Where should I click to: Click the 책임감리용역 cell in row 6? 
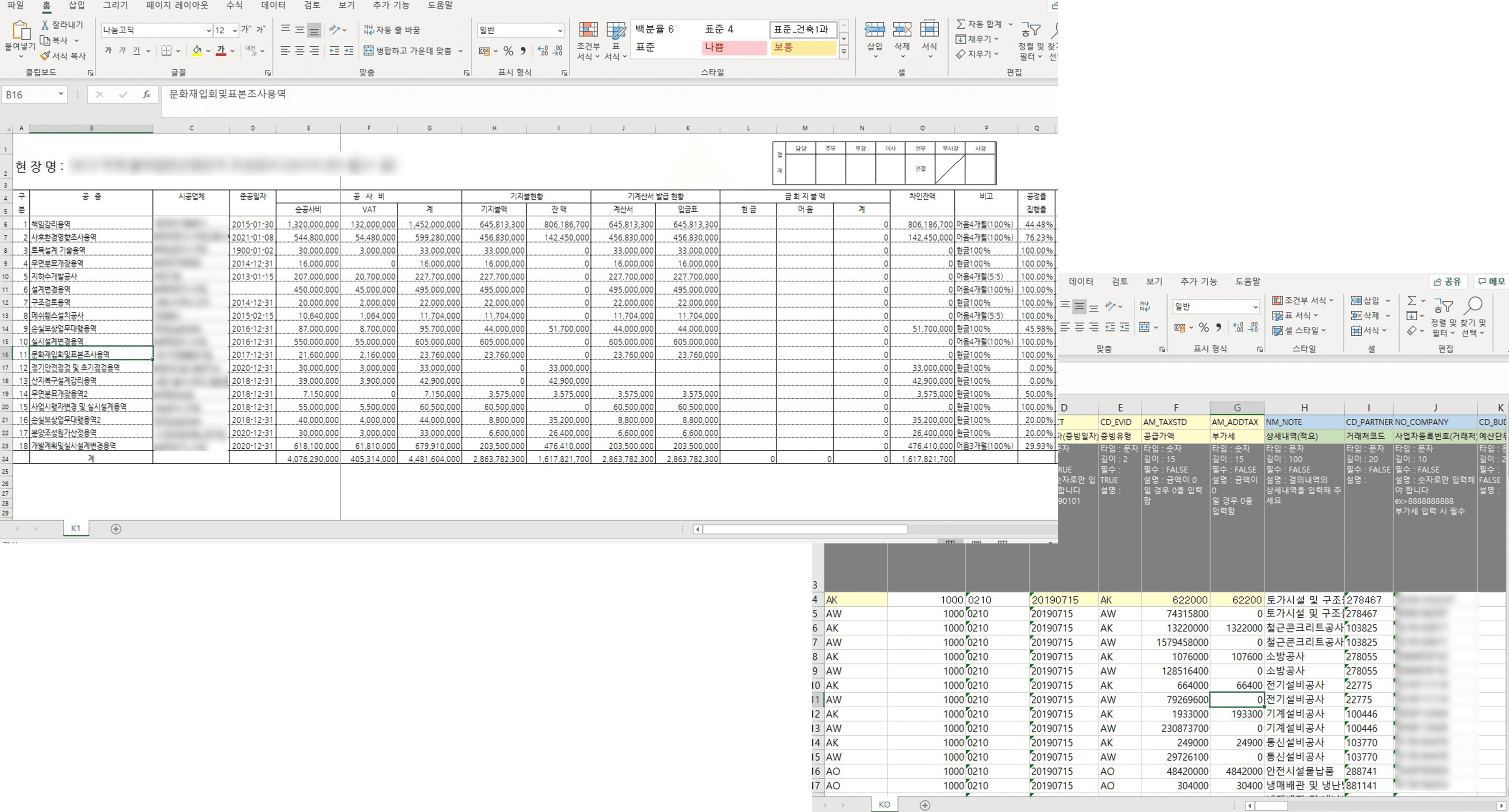click(x=91, y=224)
